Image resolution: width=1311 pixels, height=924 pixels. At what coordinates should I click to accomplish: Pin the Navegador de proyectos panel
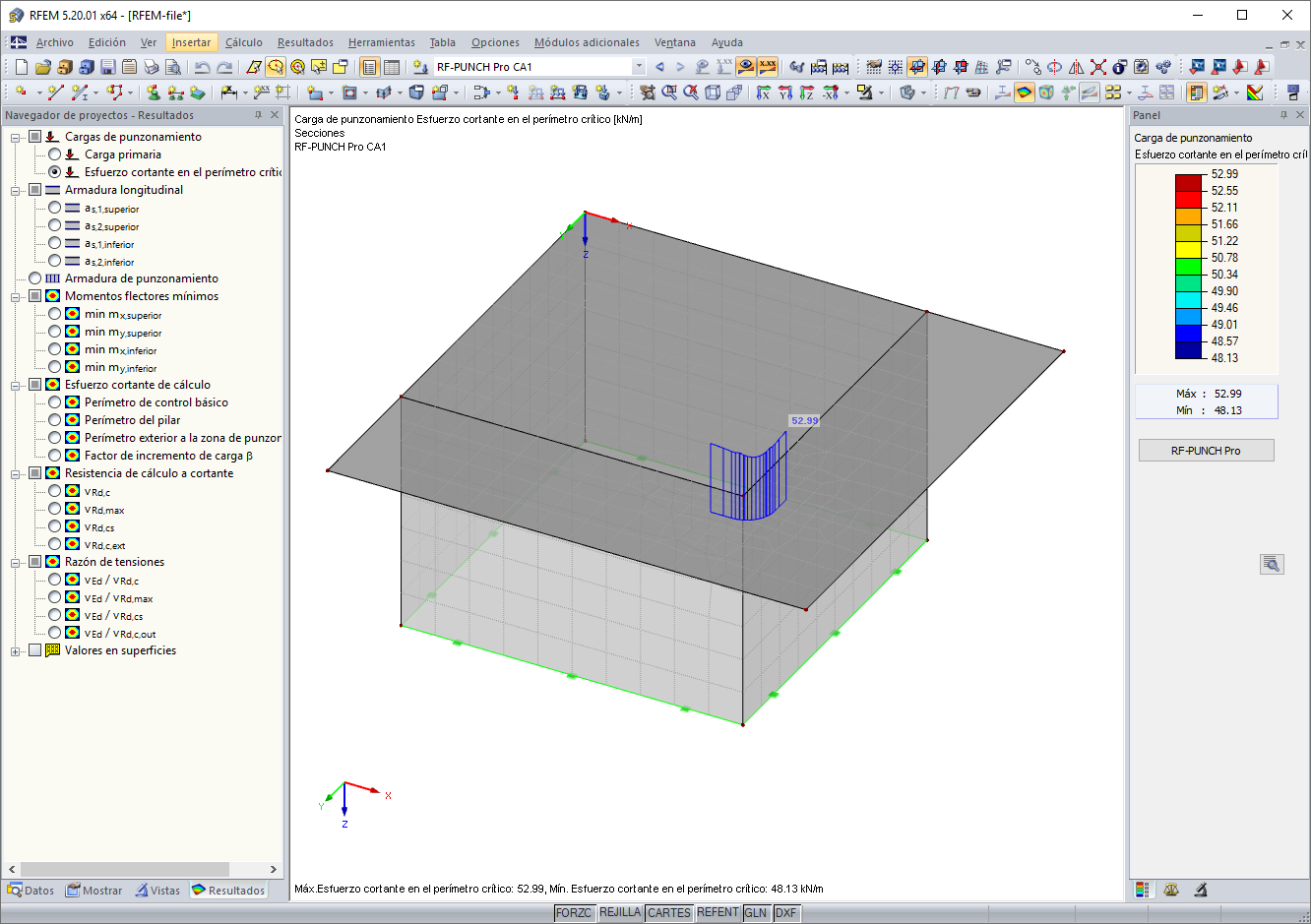(x=259, y=115)
